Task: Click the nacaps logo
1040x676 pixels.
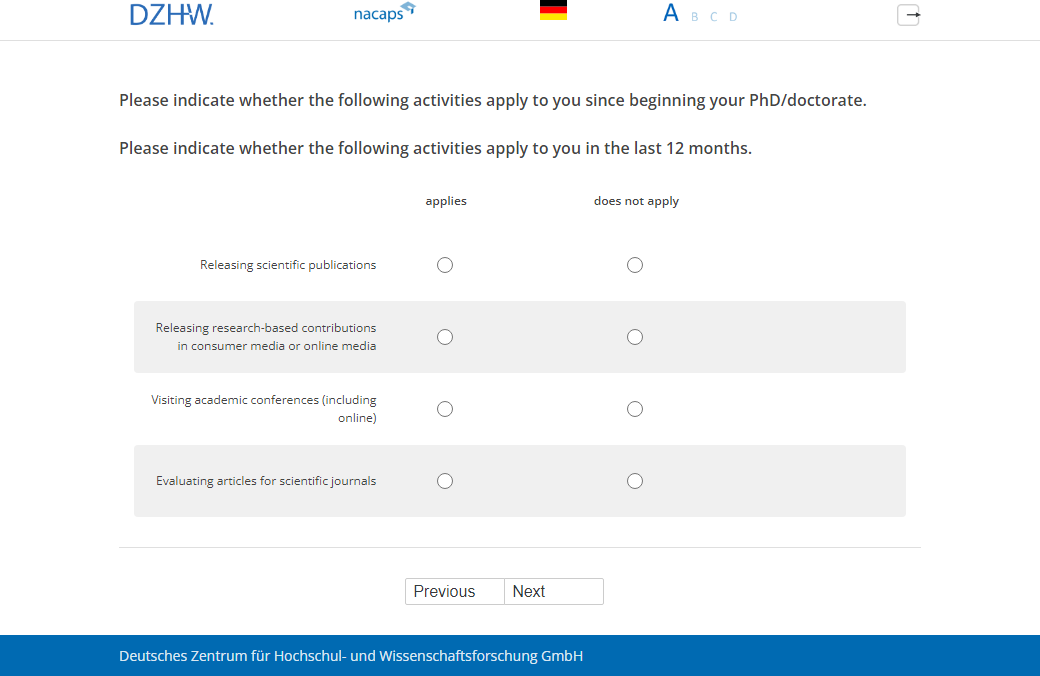Action: pos(384,13)
